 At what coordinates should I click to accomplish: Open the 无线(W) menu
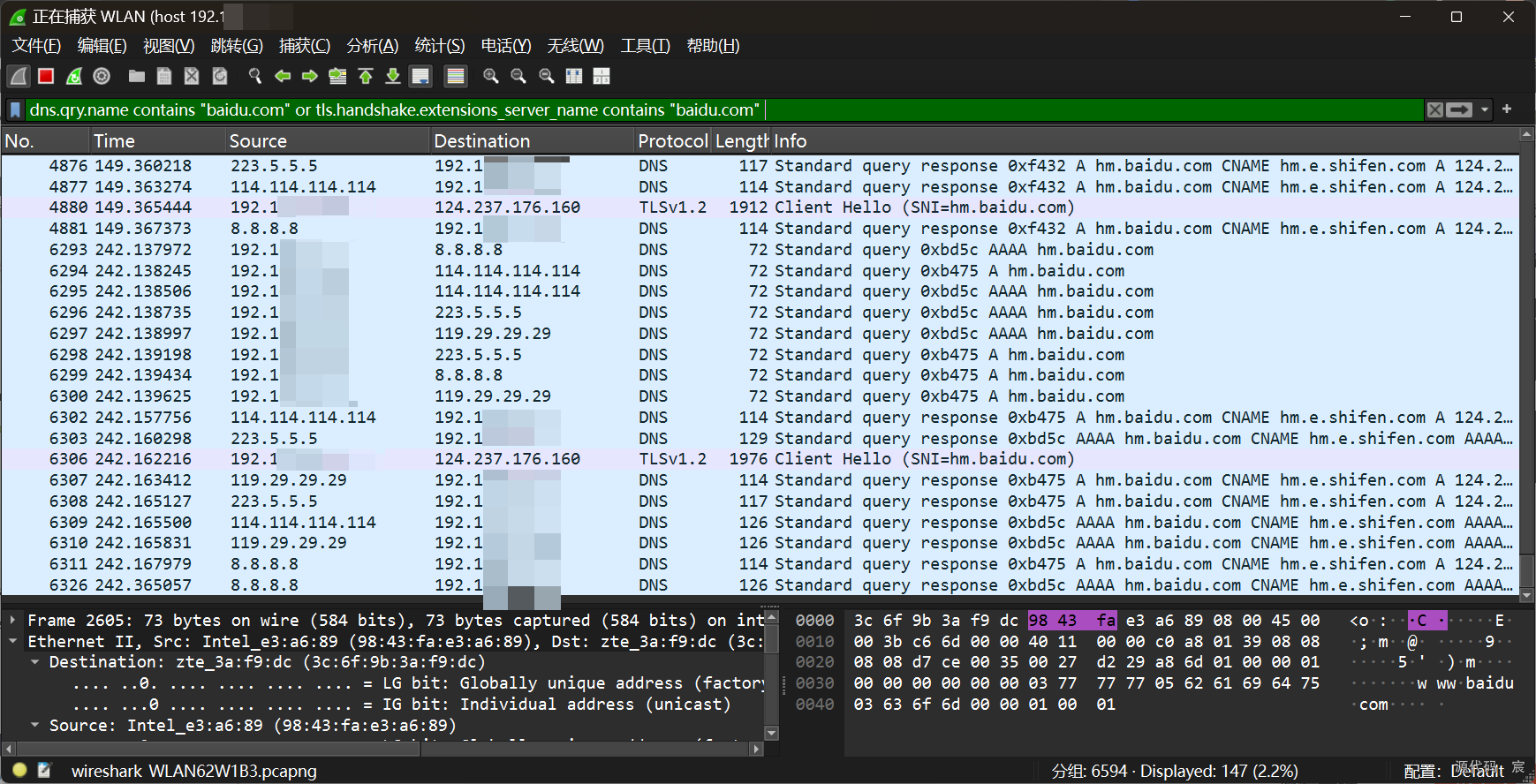click(576, 45)
